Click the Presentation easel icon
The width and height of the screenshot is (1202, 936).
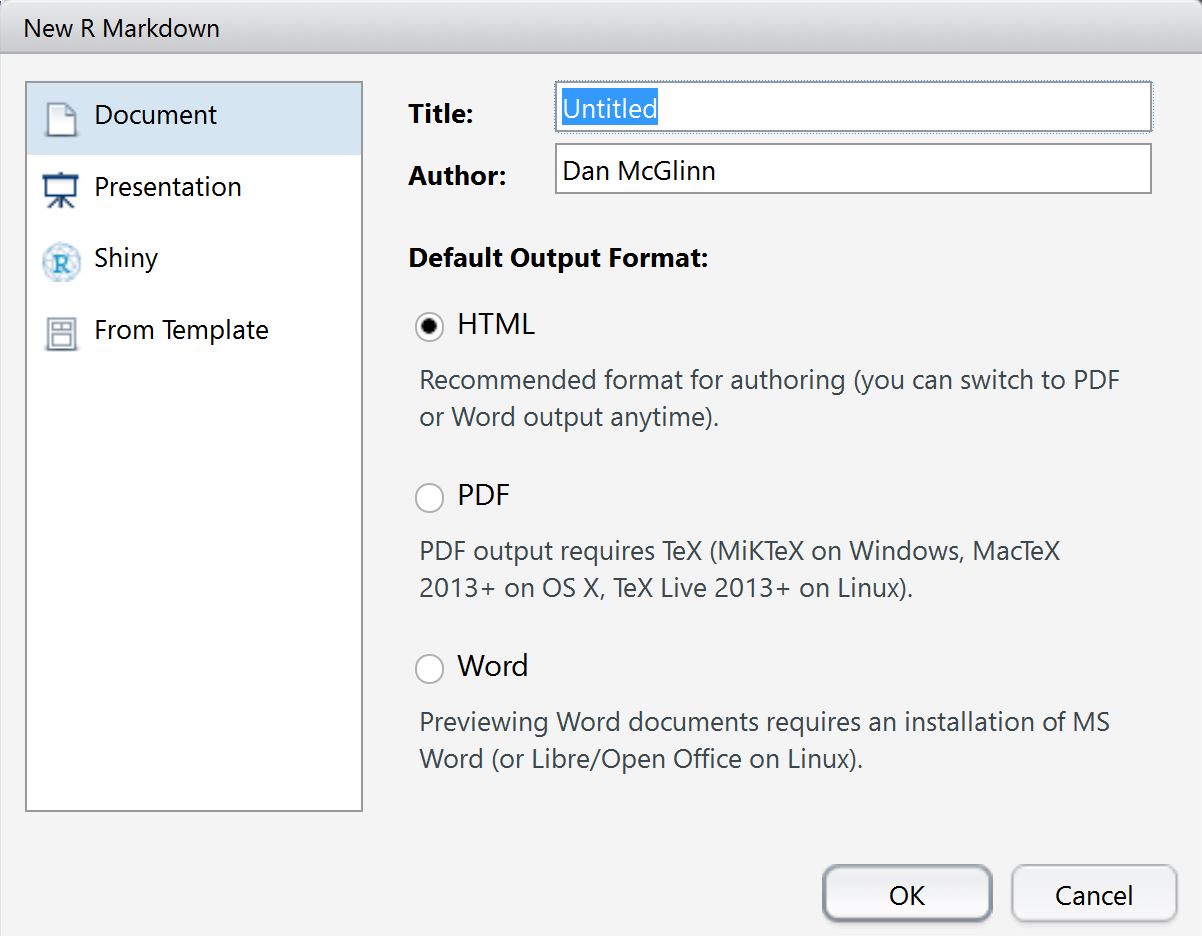61,190
